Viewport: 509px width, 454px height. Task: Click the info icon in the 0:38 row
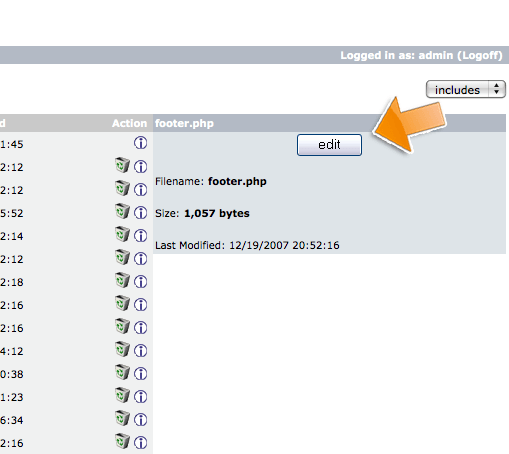tap(140, 373)
